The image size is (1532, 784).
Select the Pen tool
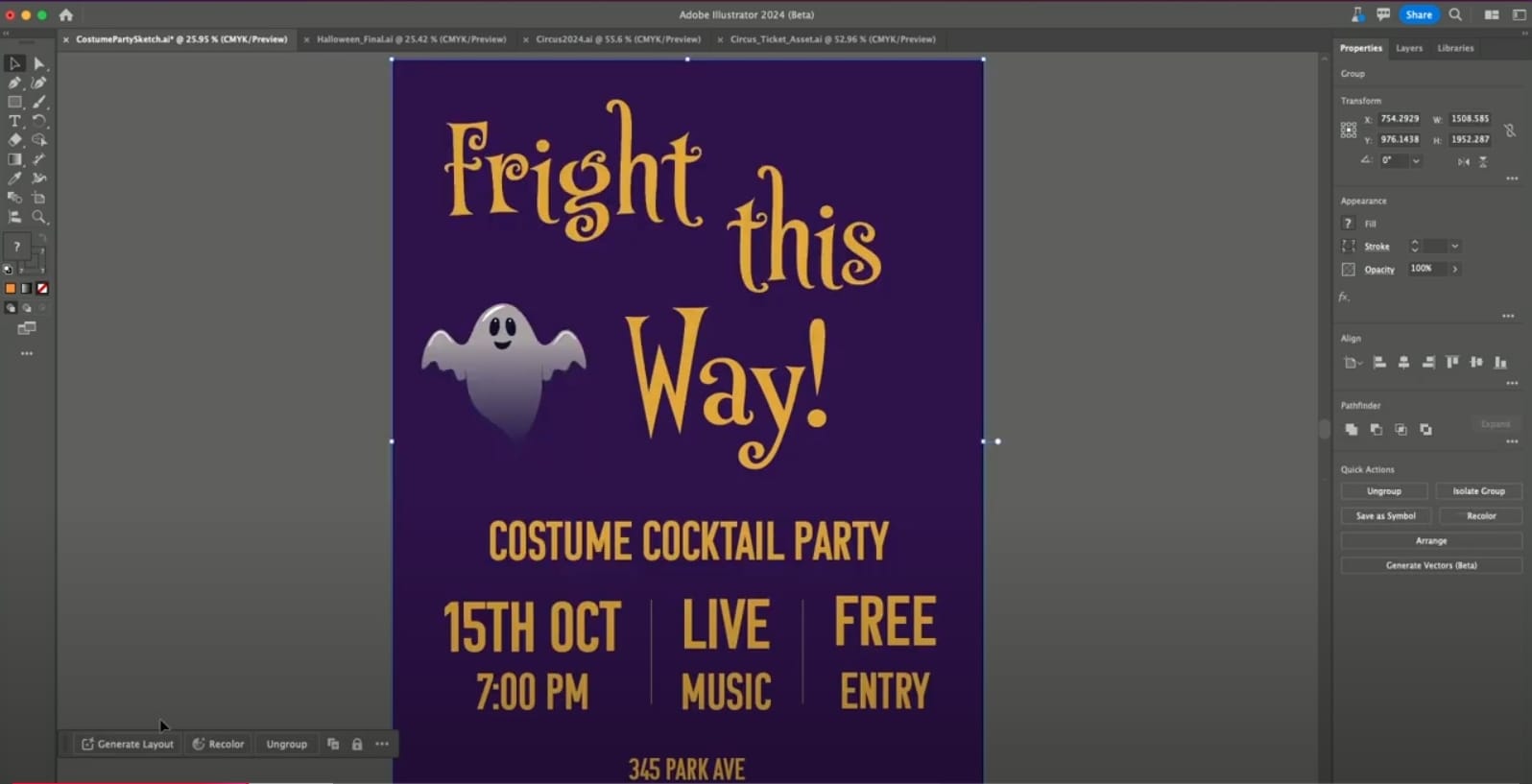tap(14, 83)
